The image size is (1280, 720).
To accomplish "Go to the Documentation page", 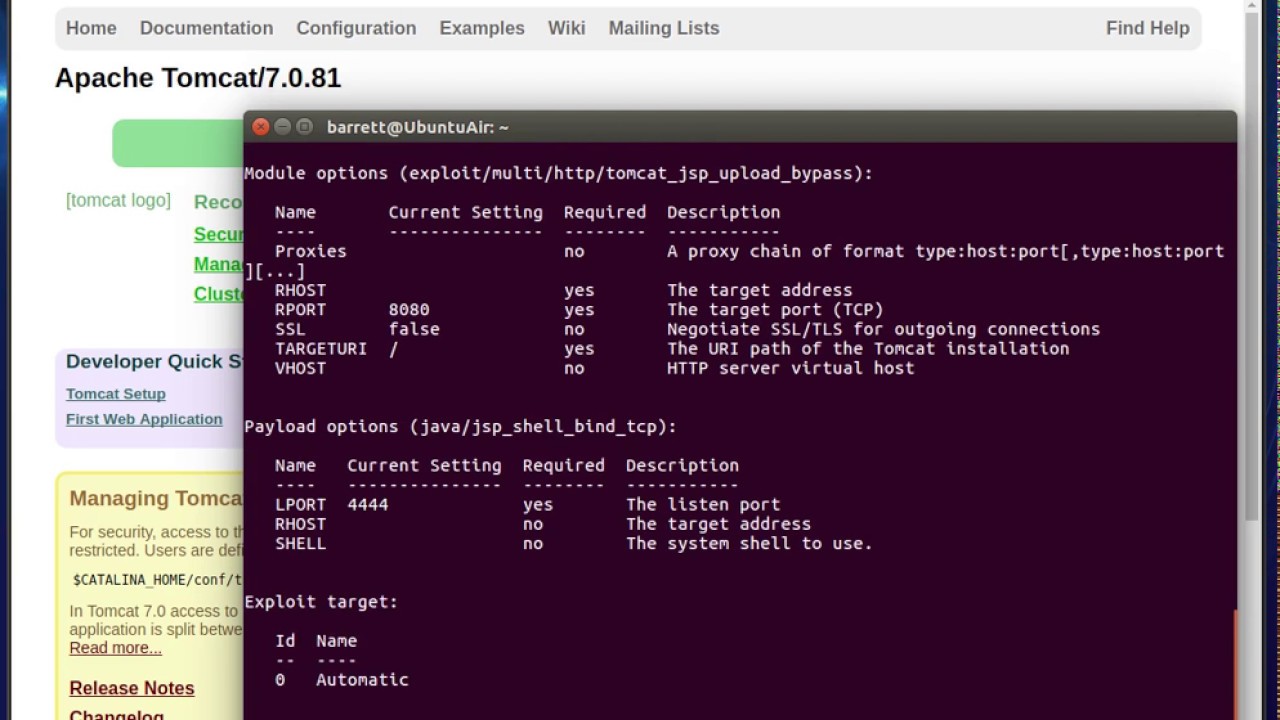I will coord(206,28).
